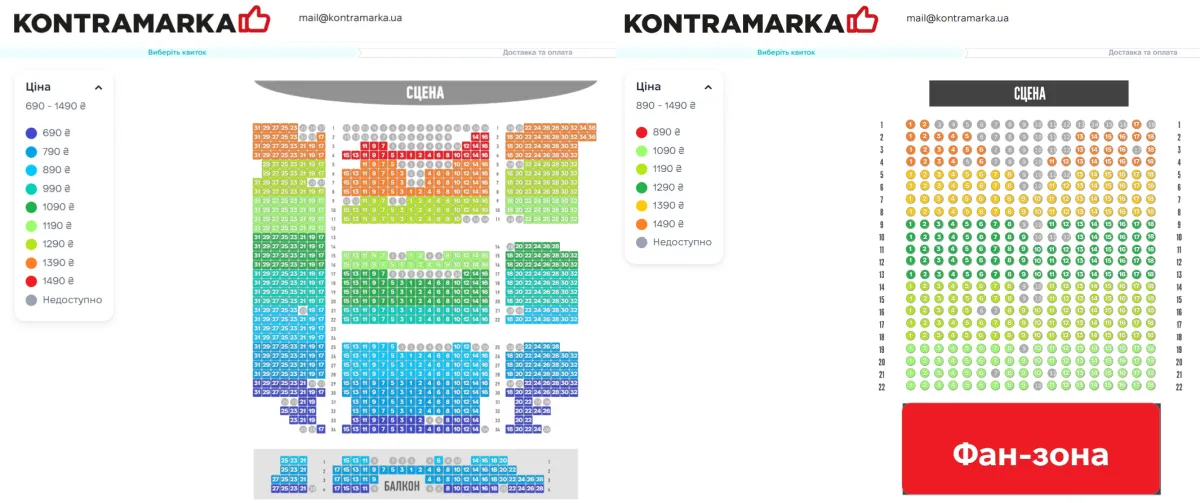
Task: Select the 790 ₴ price dot
Action: (x=31, y=152)
